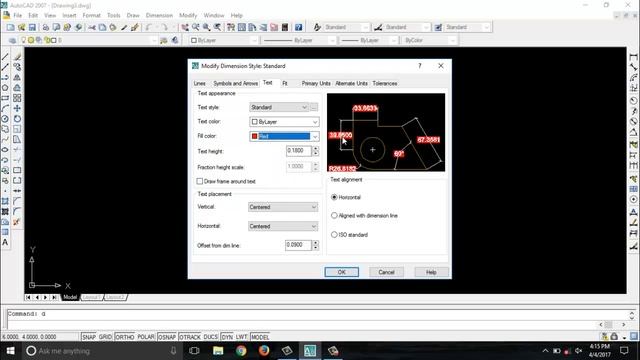Open the Format menu

91,16
